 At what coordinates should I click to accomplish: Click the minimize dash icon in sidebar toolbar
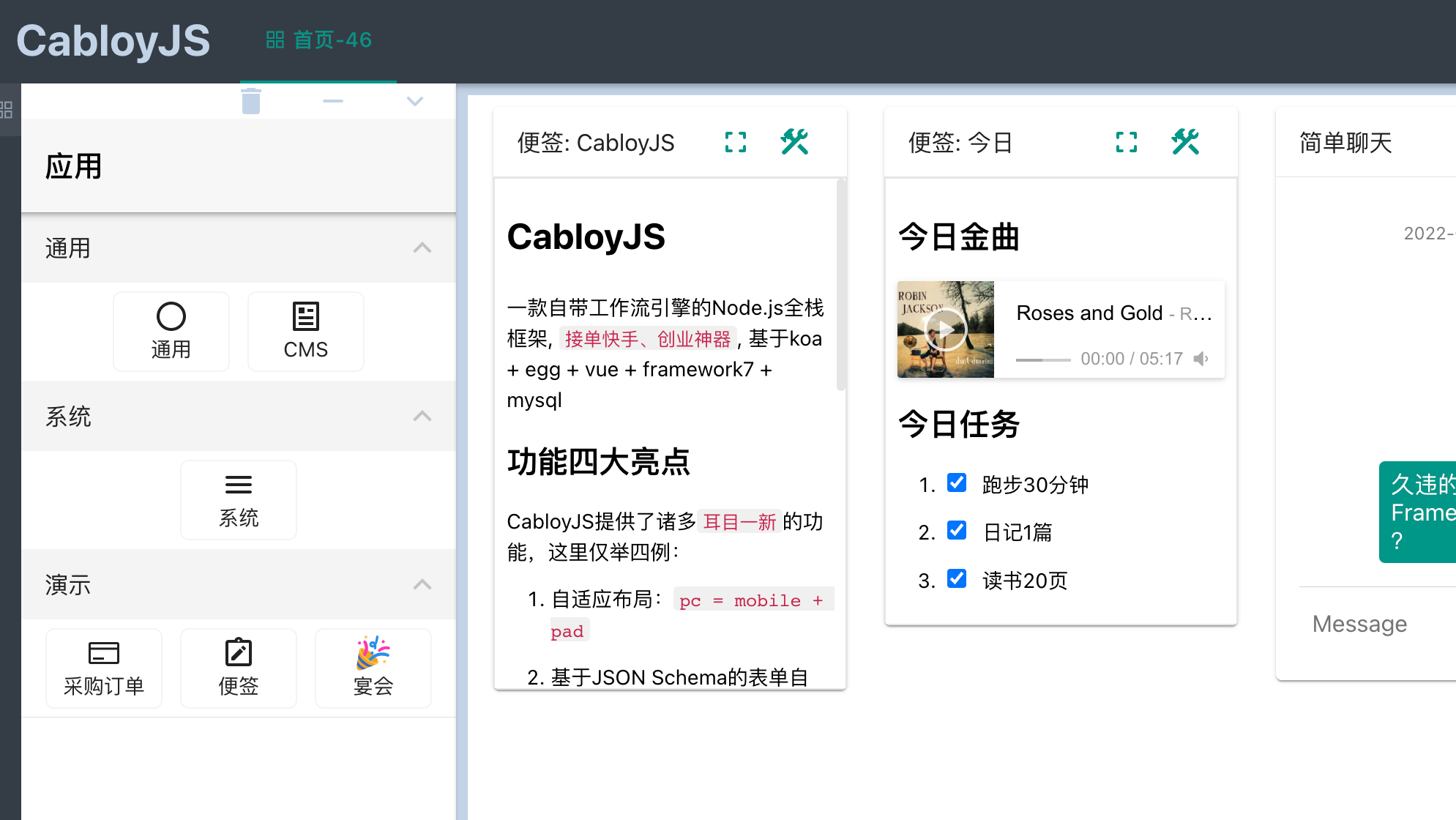click(333, 101)
